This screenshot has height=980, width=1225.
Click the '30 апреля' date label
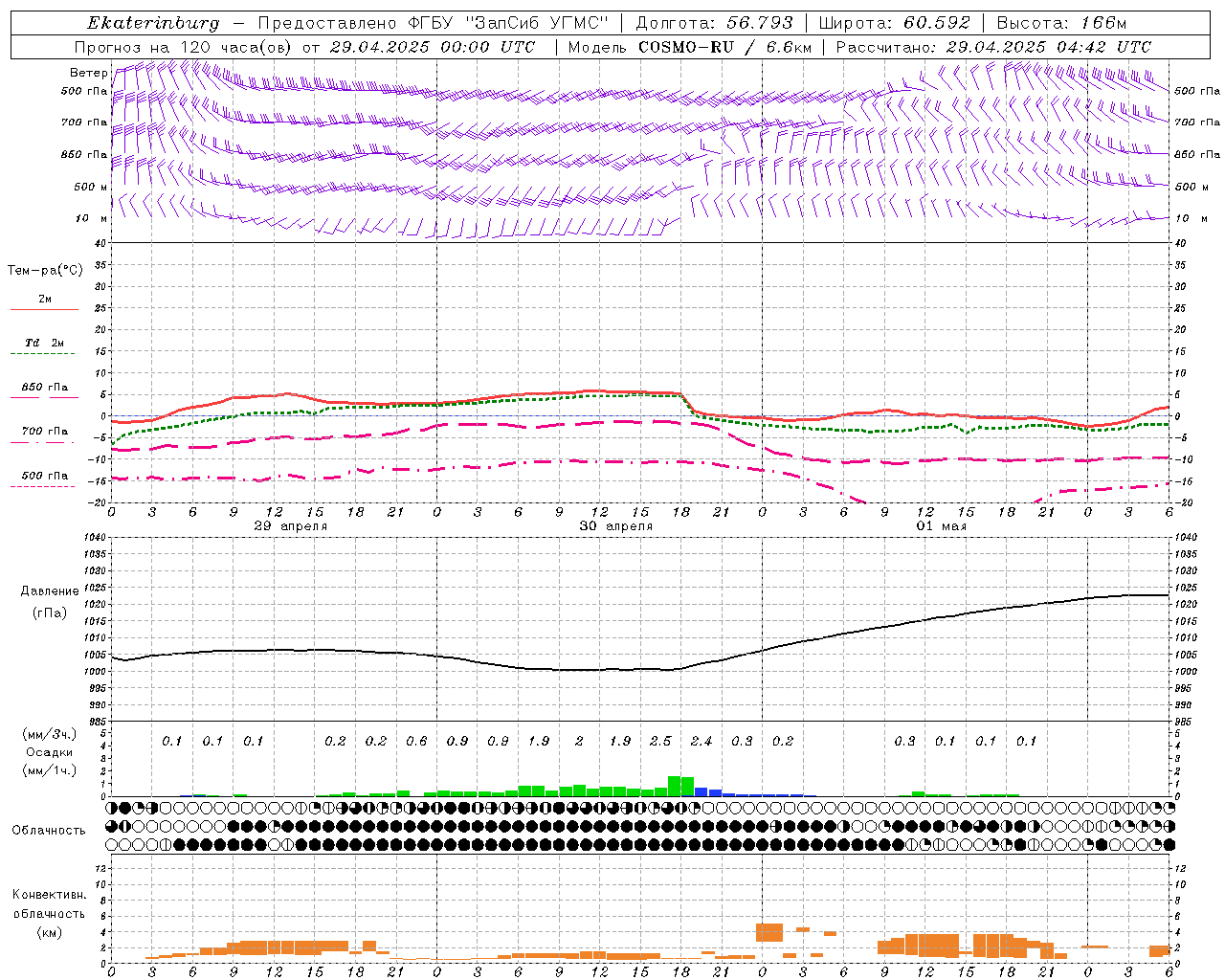tap(616, 526)
